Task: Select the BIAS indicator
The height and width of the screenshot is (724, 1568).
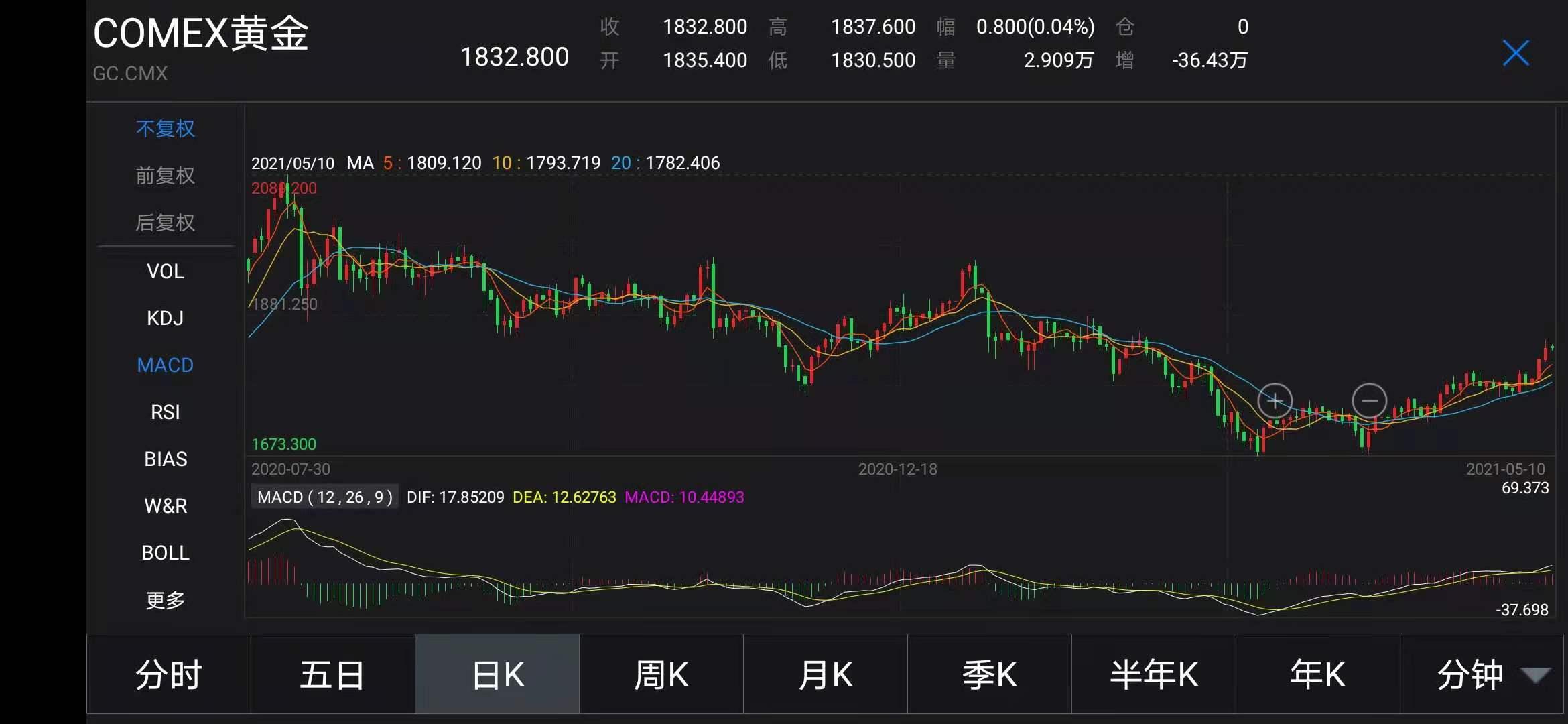Action: click(x=166, y=459)
